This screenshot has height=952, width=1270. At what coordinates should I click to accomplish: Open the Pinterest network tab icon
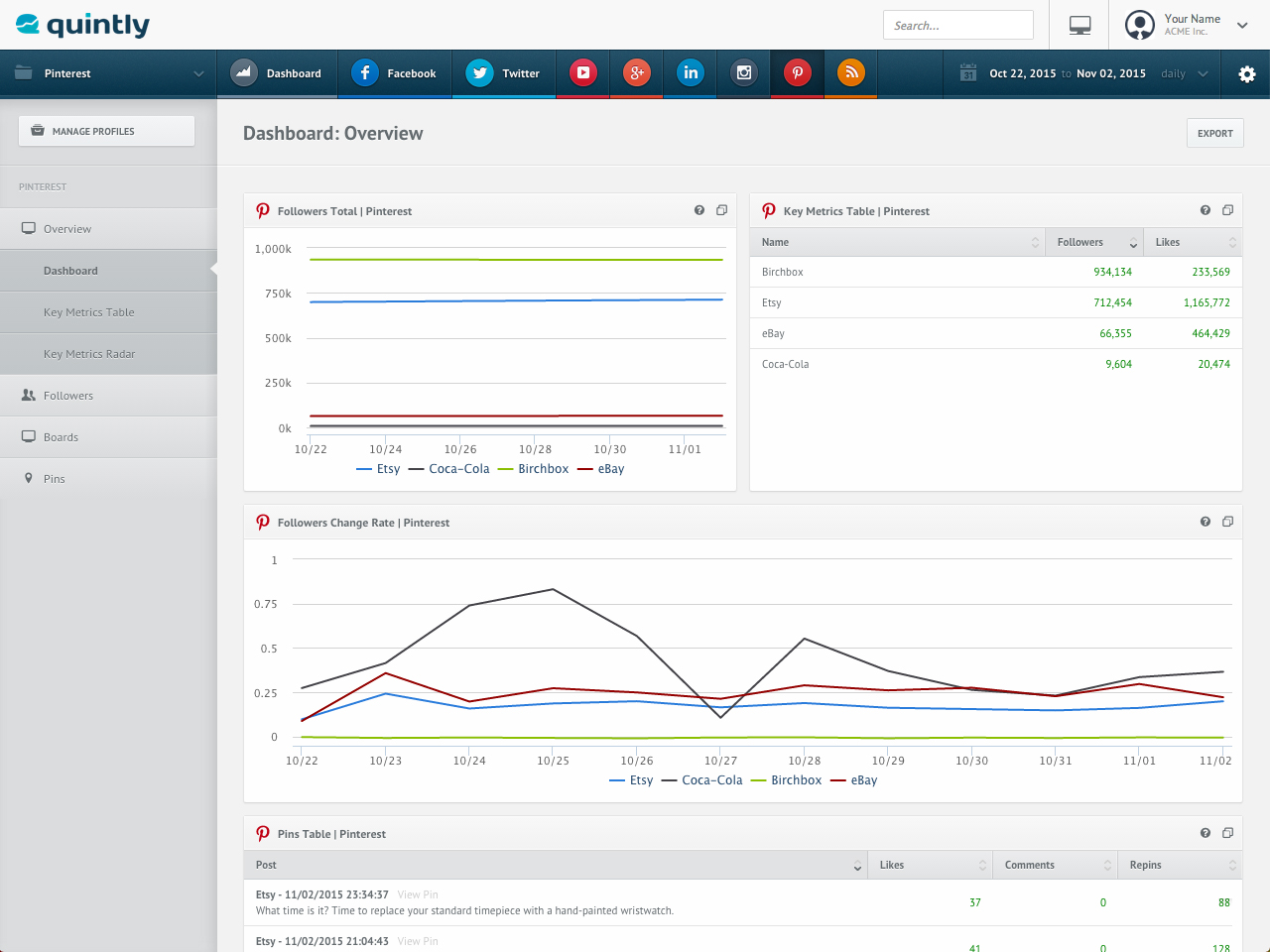coord(798,72)
